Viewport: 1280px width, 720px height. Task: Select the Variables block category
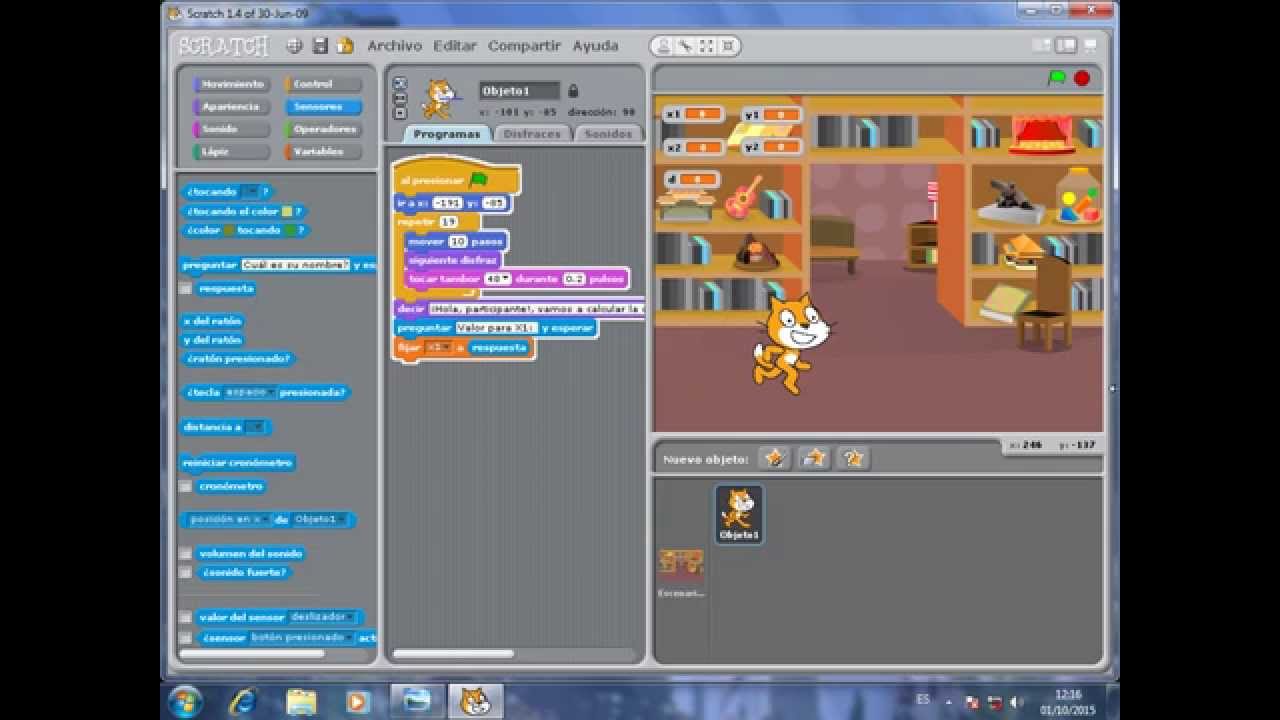point(323,152)
